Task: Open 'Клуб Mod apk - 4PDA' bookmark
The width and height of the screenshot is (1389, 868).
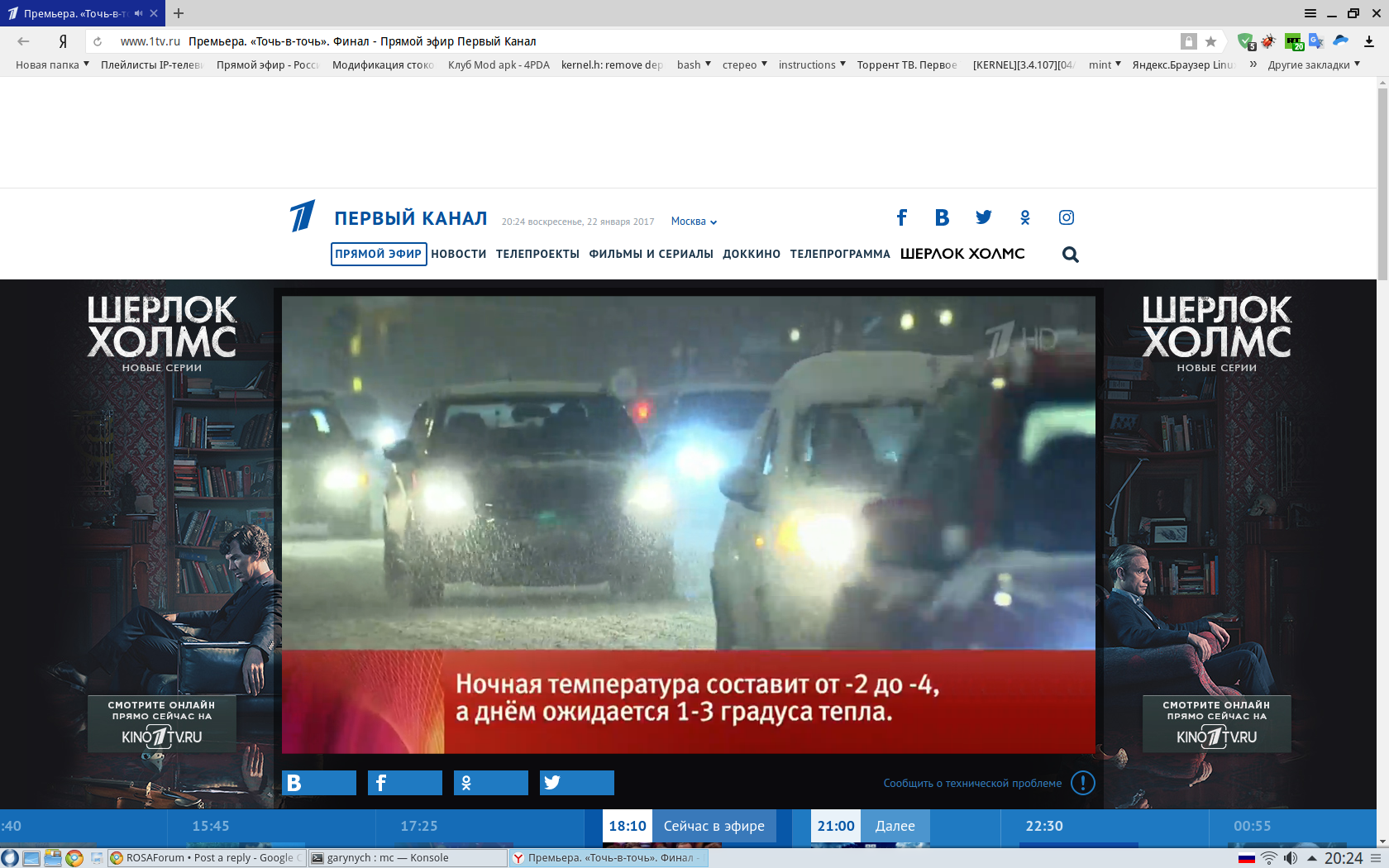Action: click(x=499, y=64)
